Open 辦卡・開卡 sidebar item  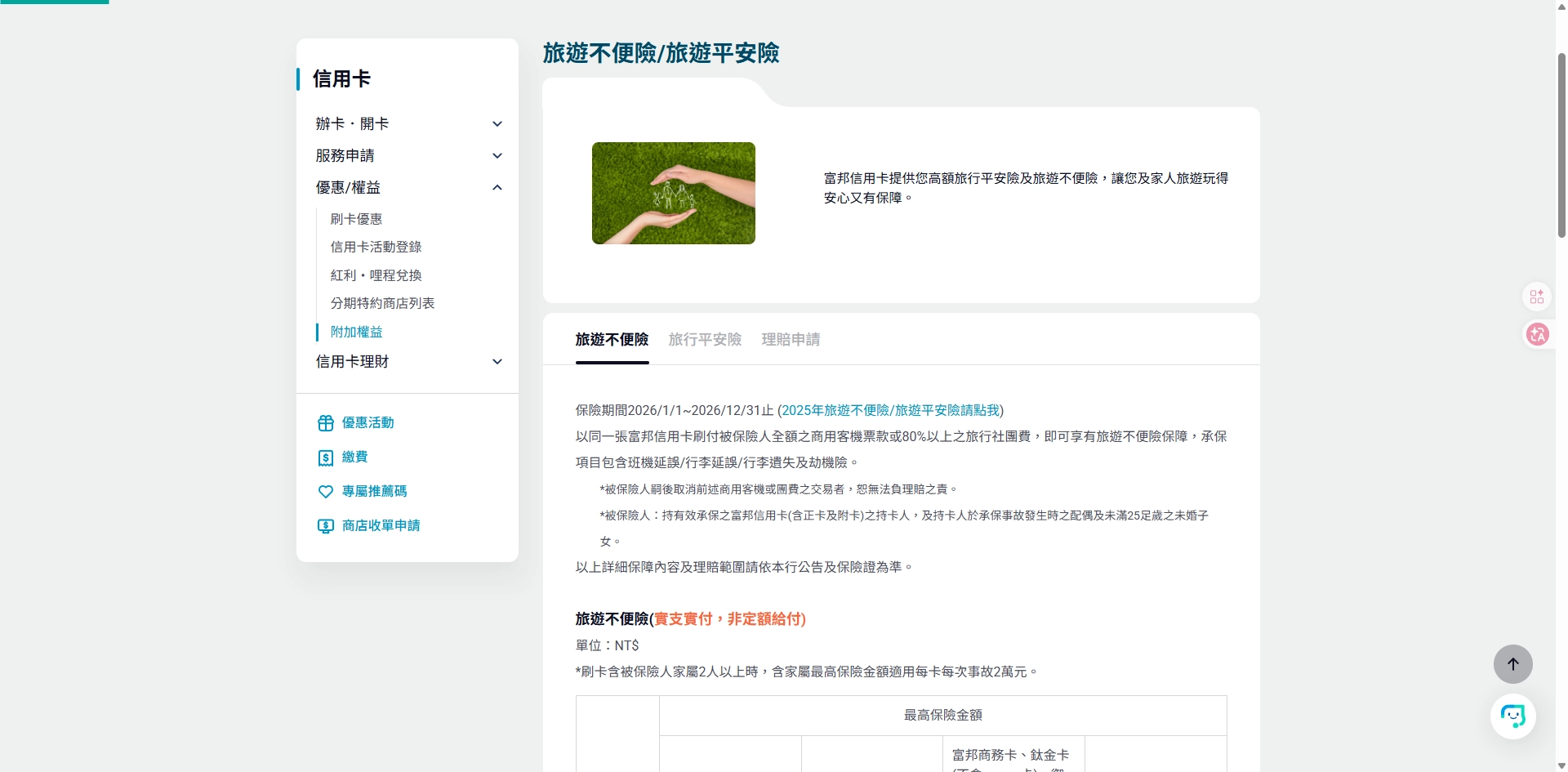352,124
